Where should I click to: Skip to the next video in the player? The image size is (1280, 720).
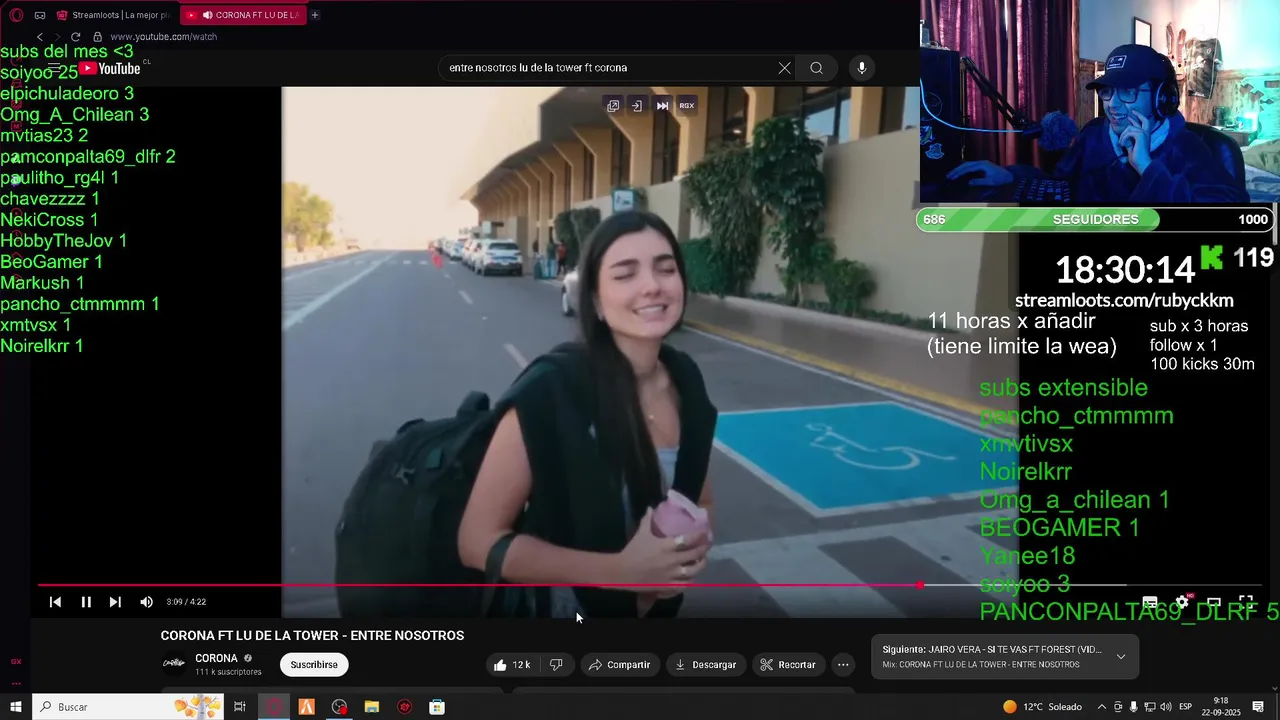pyautogui.click(x=115, y=602)
